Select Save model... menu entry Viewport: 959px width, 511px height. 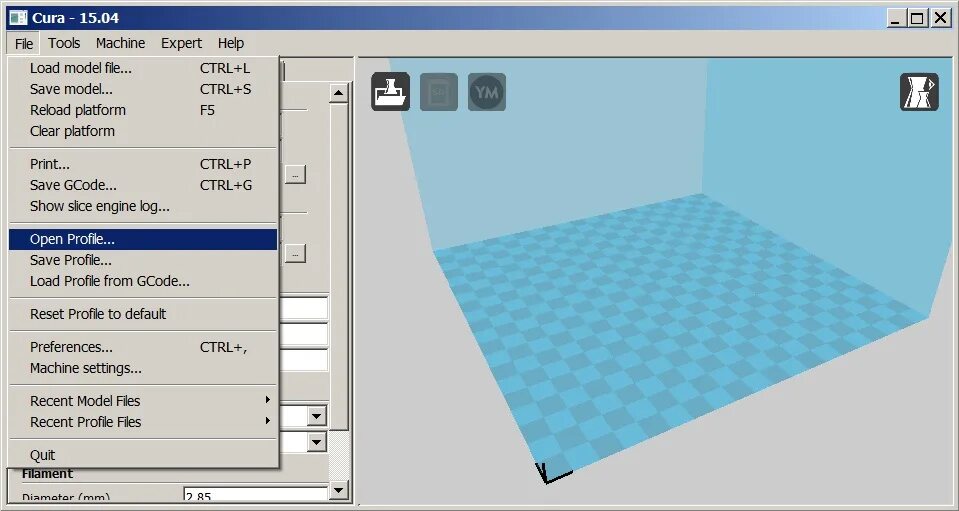[143, 89]
